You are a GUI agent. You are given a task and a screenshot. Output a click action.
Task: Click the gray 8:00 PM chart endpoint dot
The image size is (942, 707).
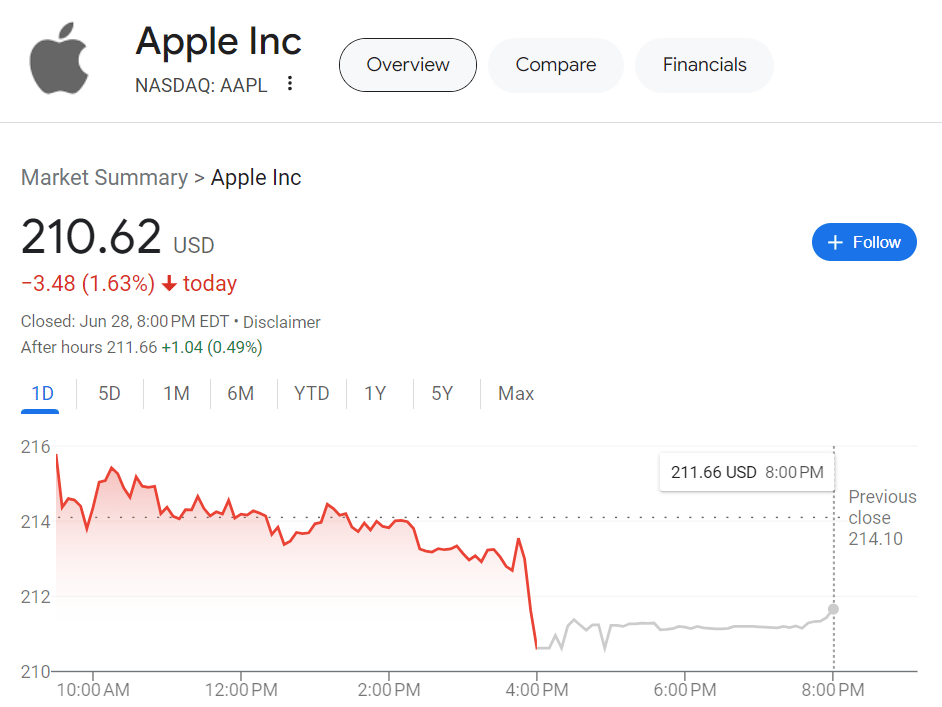pyautogui.click(x=833, y=609)
